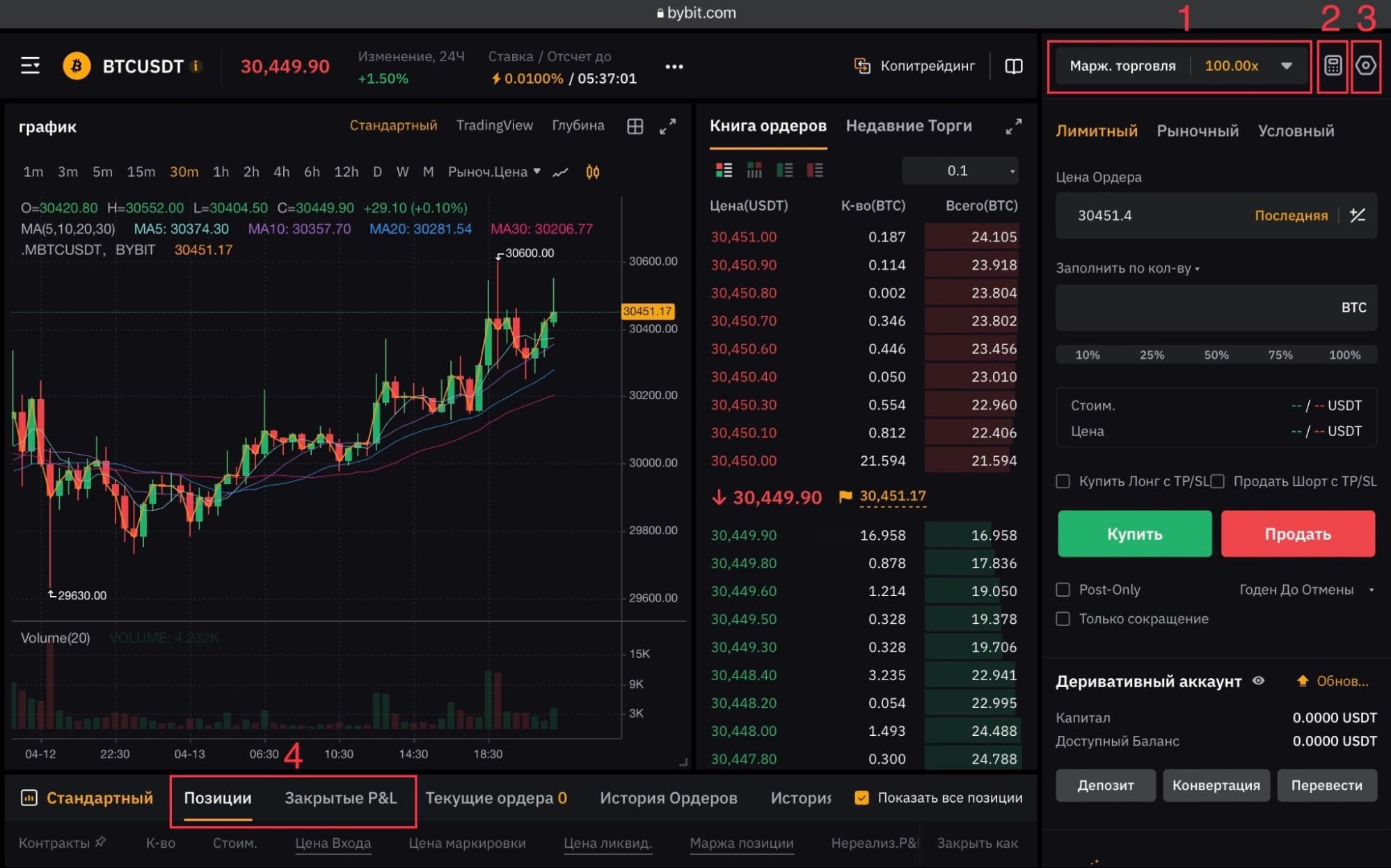Open order book 0.1 grouping dropdown
The height and width of the screenshot is (868, 1391).
point(960,171)
